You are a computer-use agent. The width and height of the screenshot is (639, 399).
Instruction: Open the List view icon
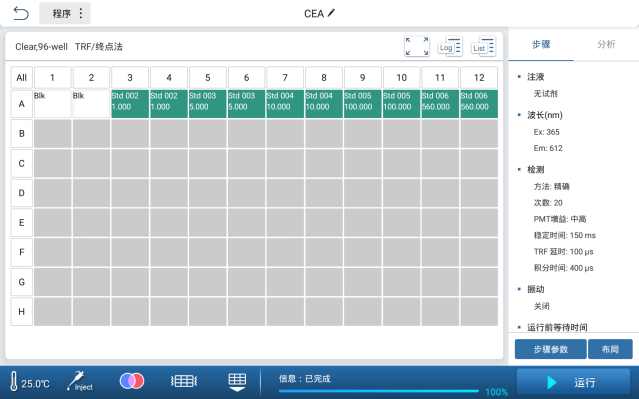(x=483, y=46)
